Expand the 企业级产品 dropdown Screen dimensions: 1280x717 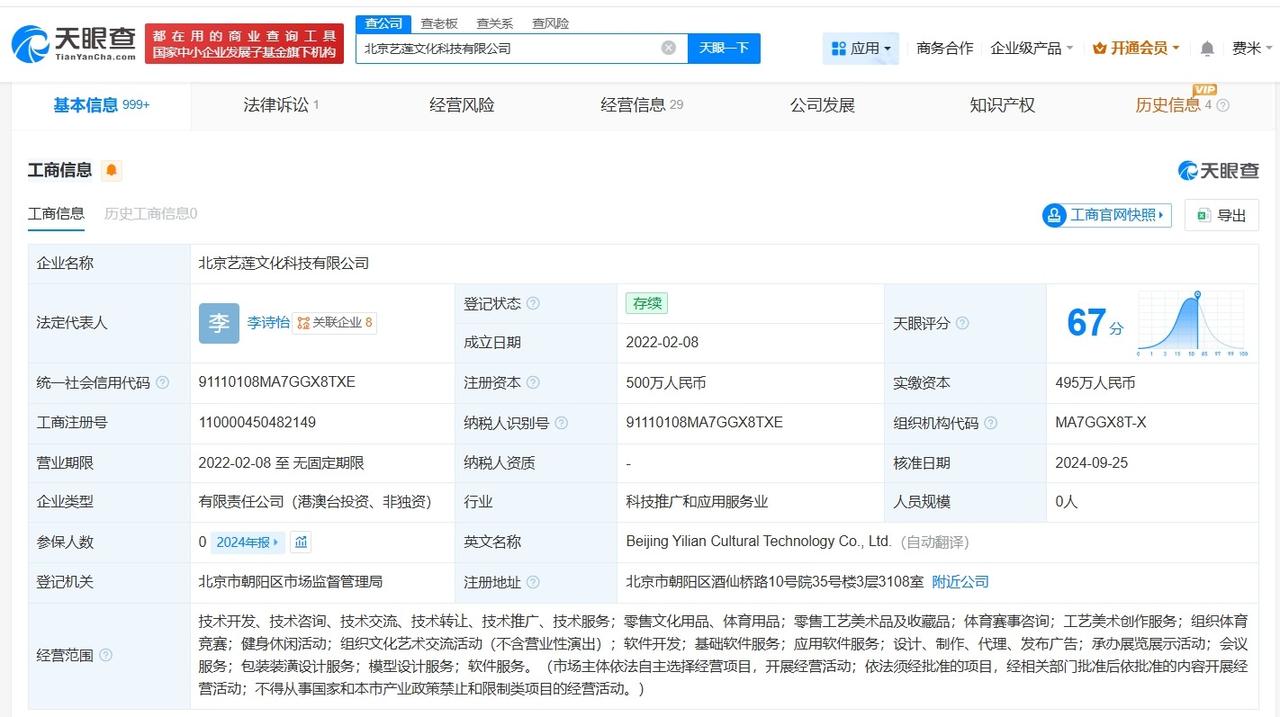[1031, 48]
